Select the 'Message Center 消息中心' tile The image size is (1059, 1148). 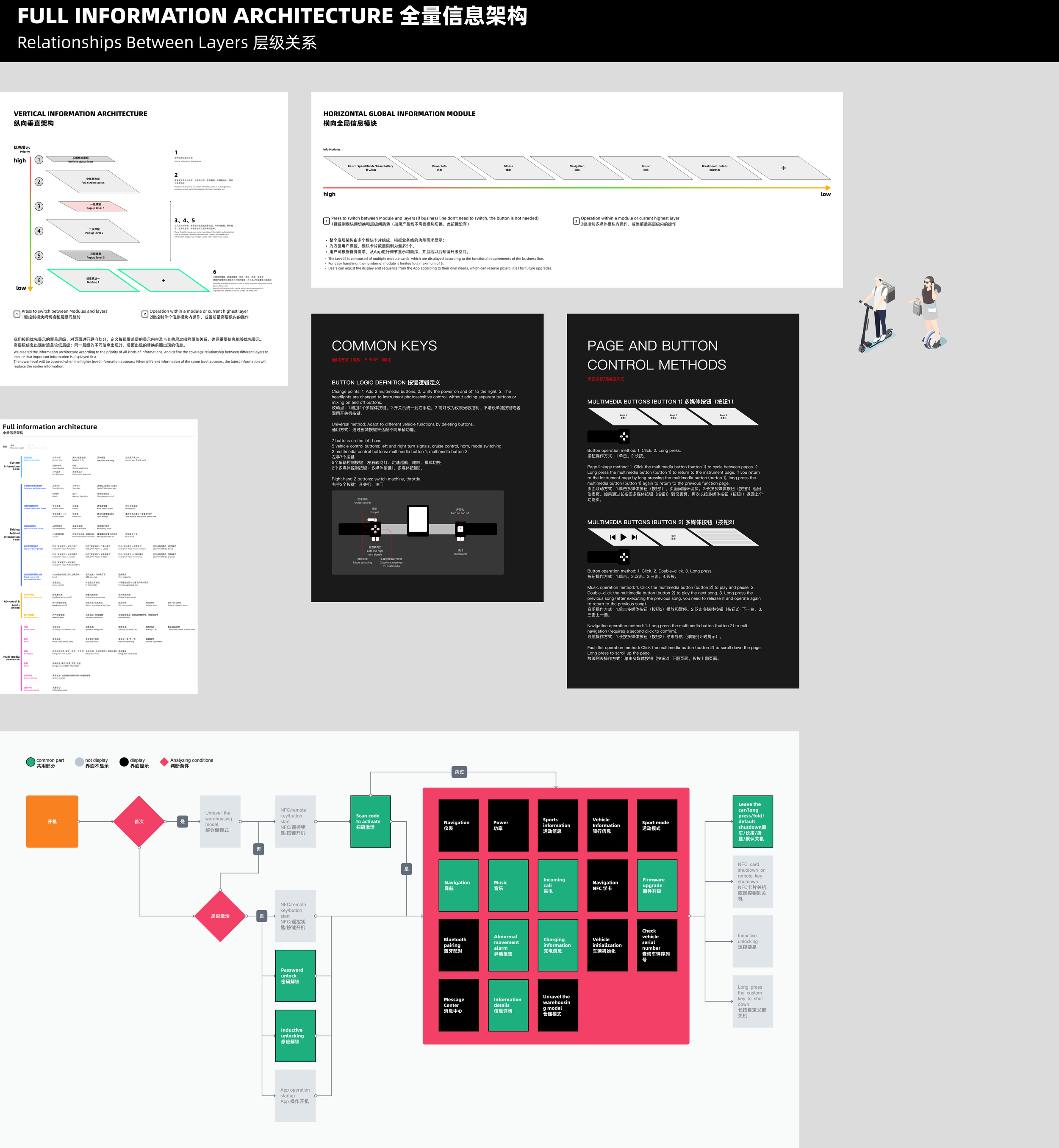[x=458, y=1005]
